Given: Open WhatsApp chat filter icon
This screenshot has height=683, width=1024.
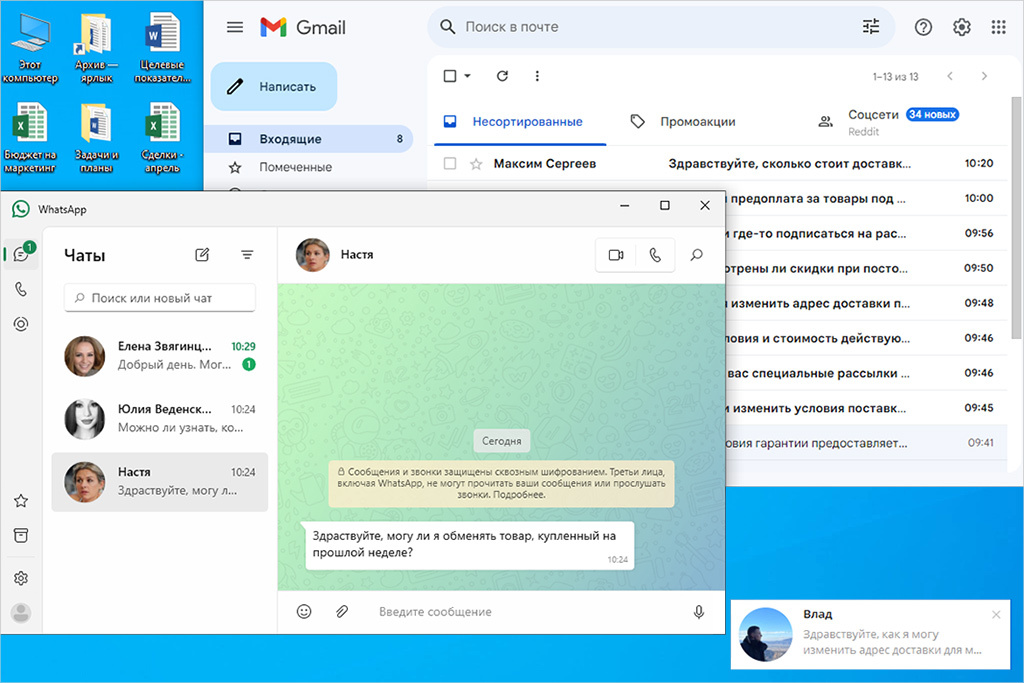Looking at the screenshot, I should click(x=247, y=255).
